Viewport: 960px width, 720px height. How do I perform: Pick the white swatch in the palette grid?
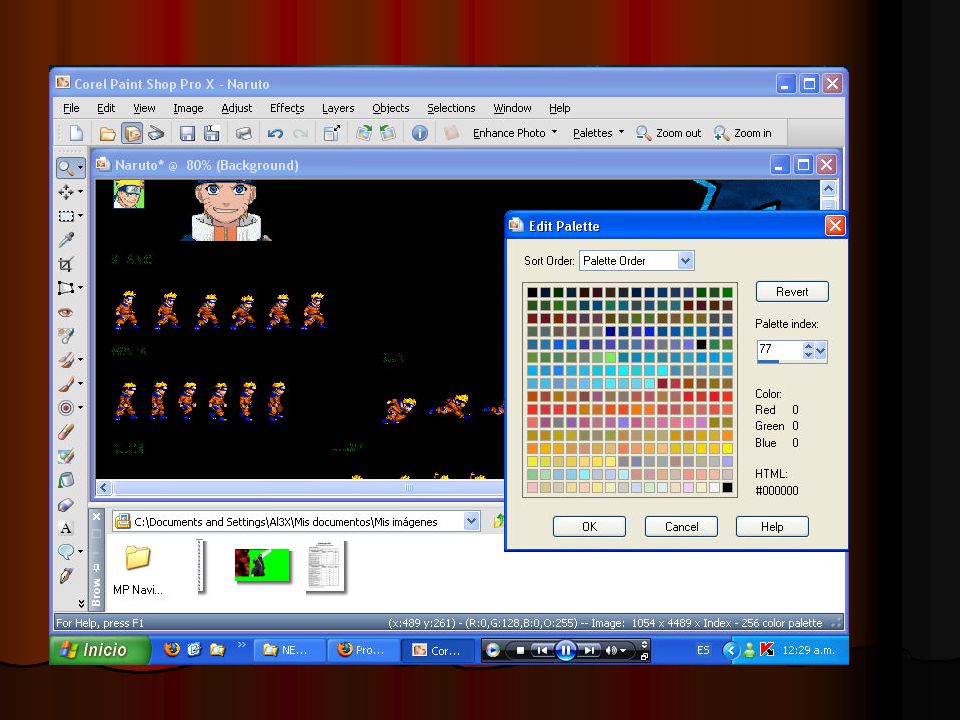pyautogui.click(x=714, y=488)
